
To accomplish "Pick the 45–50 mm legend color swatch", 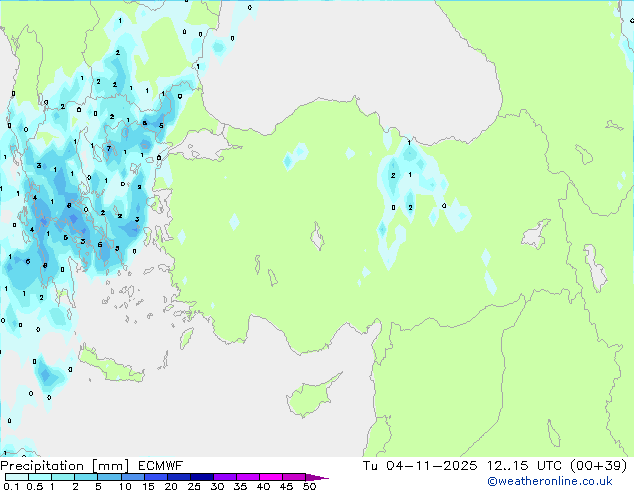I will click(294, 477).
